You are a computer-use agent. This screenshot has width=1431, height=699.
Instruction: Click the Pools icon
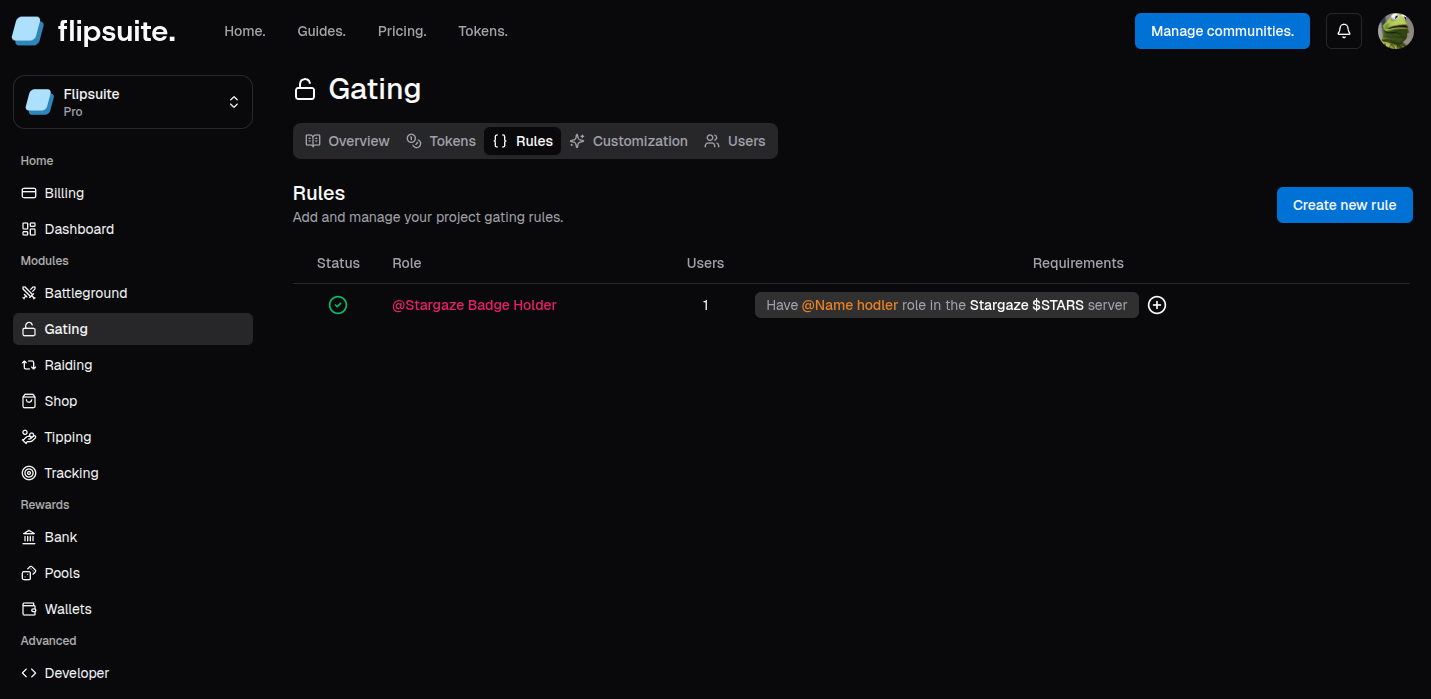point(29,573)
